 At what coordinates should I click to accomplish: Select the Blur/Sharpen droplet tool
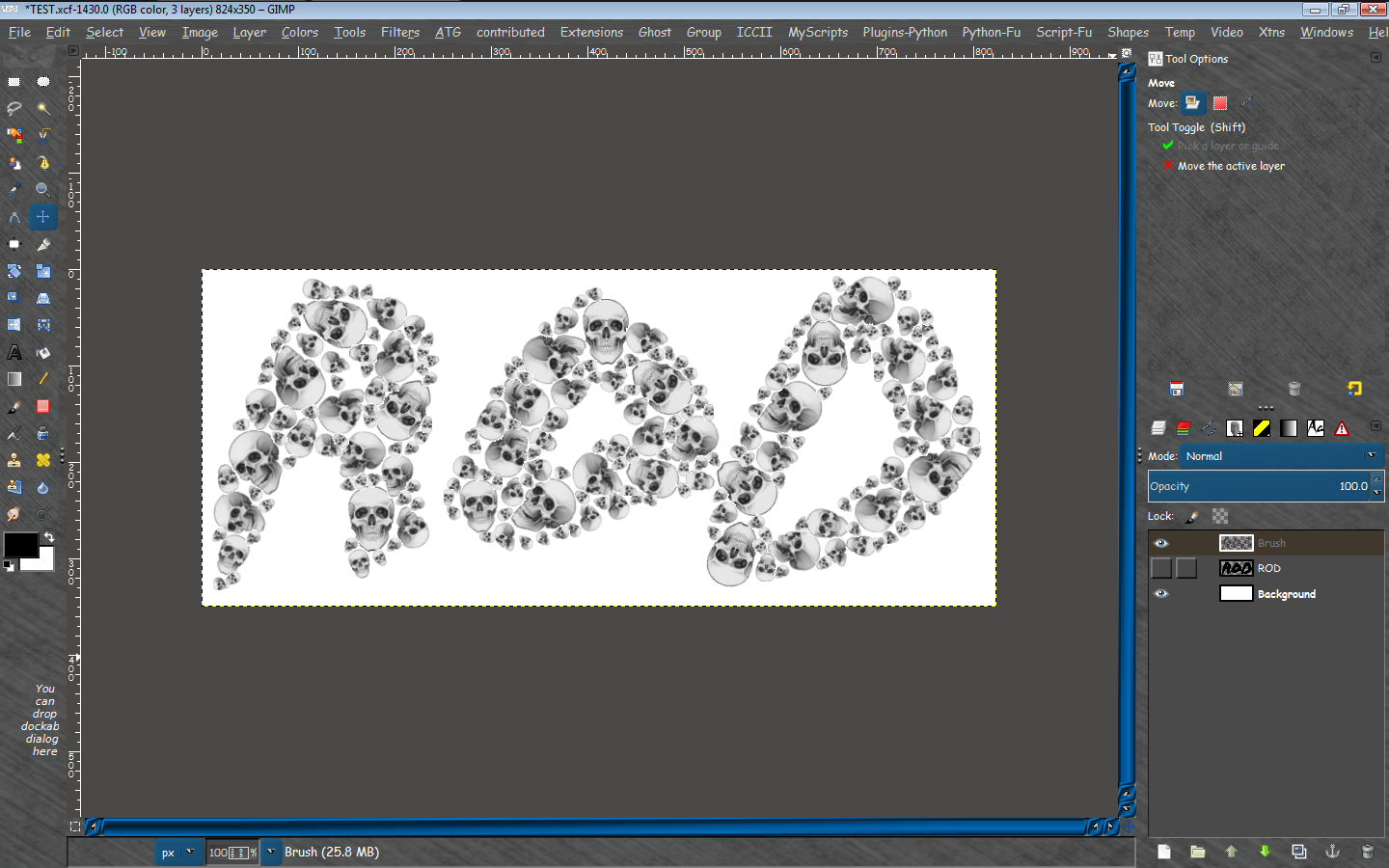click(x=43, y=487)
